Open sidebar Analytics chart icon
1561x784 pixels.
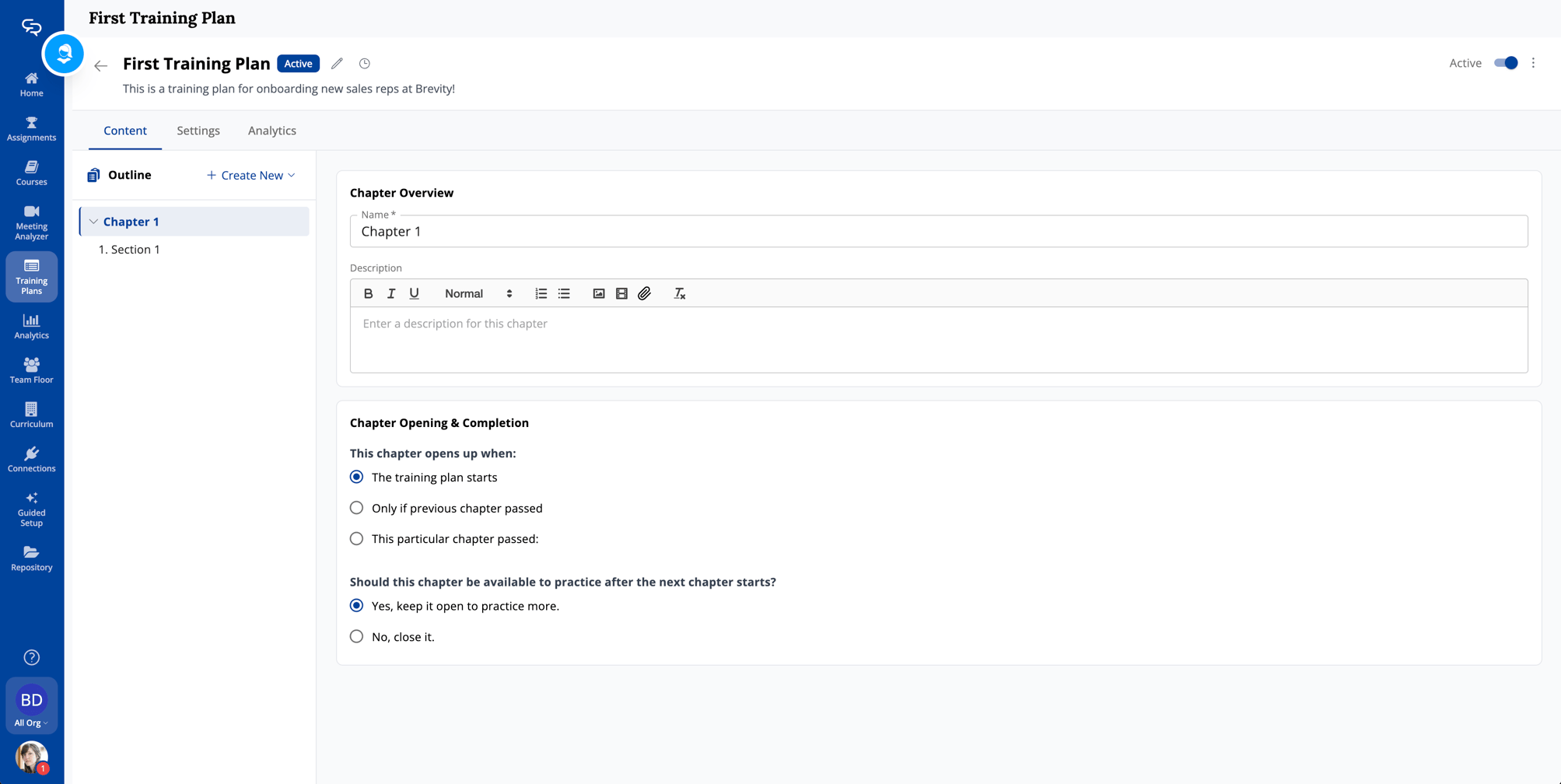pos(31,320)
